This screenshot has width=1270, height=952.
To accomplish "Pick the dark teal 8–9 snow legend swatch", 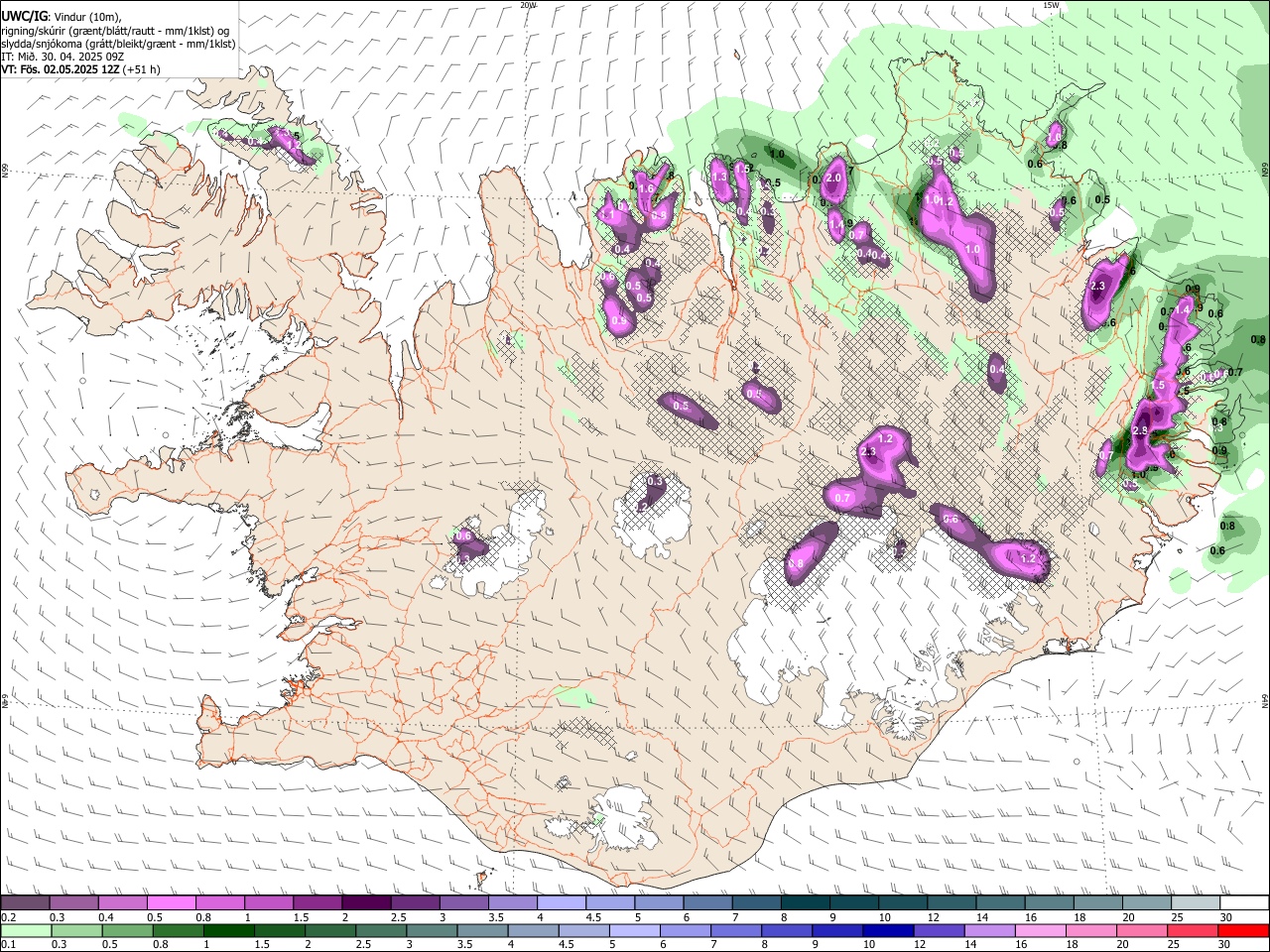I will pos(806,903).
